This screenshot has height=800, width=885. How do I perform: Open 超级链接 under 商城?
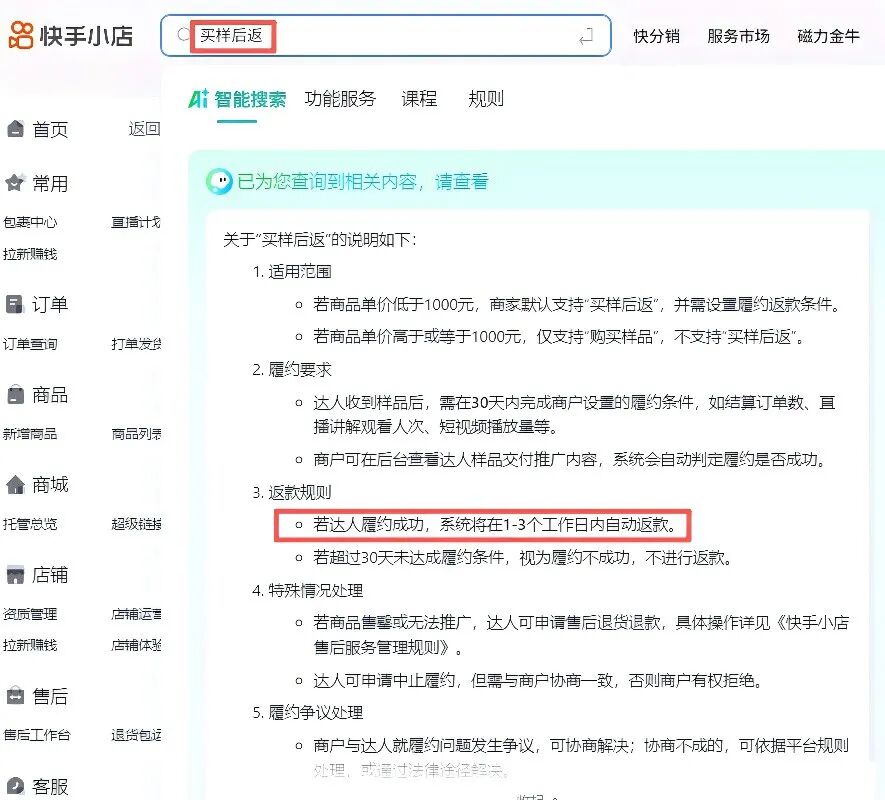coord(136,524)
